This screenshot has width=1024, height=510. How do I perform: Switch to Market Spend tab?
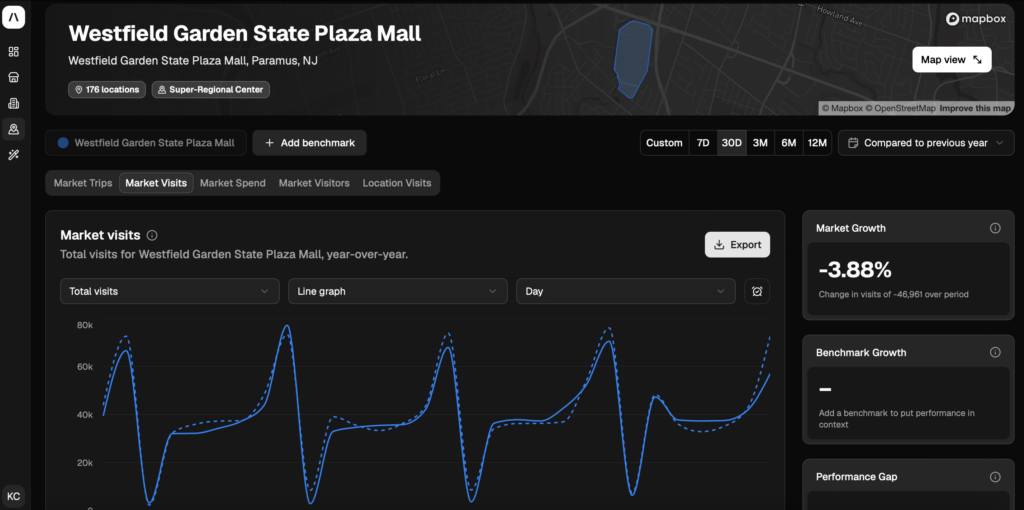(x=232, y=183)
